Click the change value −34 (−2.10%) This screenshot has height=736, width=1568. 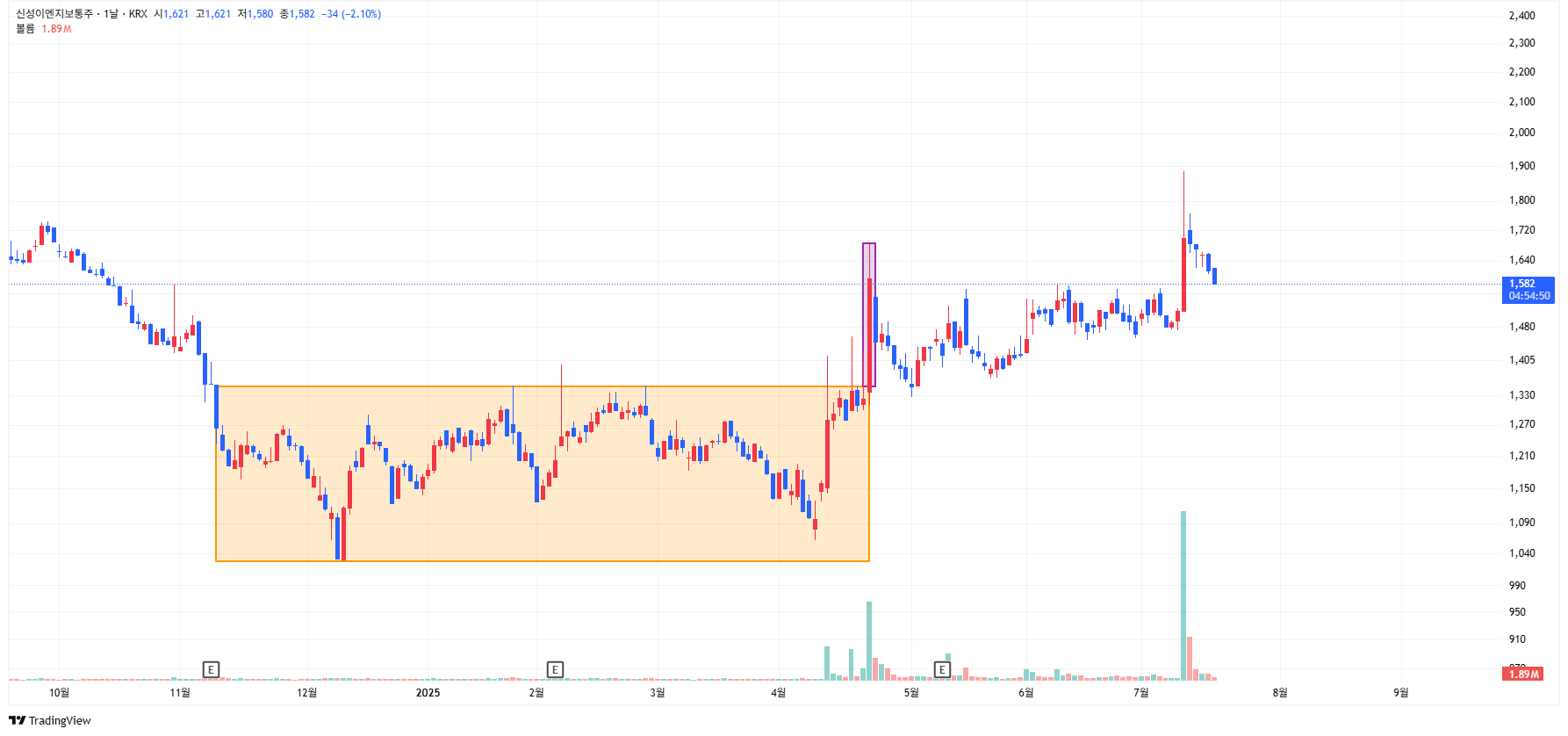pyautogui.click(x=351, y=14)
